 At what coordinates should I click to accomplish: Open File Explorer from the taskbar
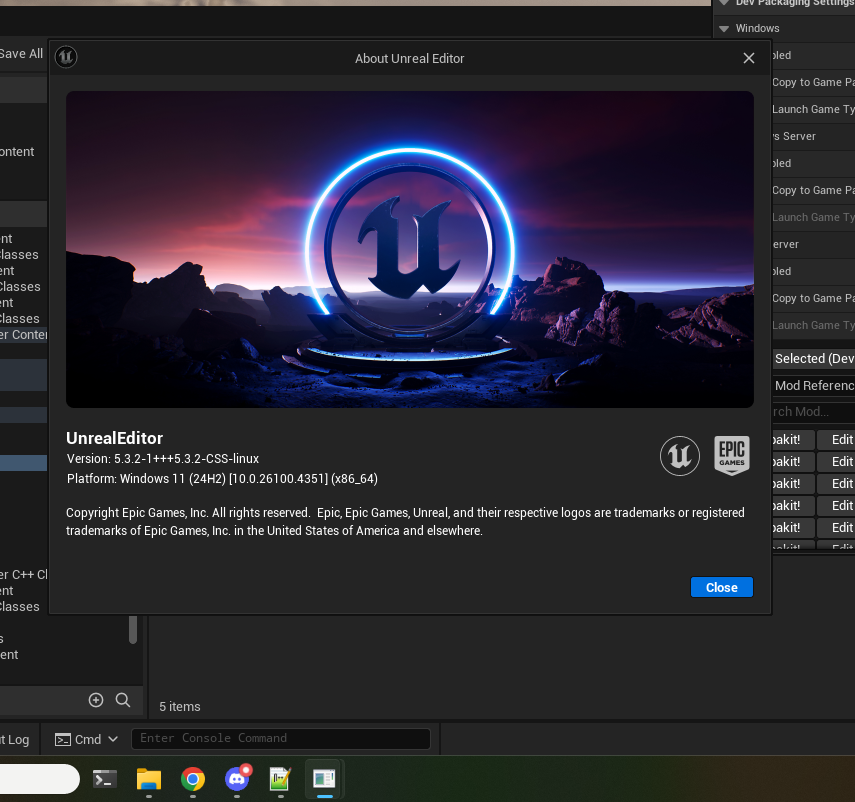[x=149, y=779]
